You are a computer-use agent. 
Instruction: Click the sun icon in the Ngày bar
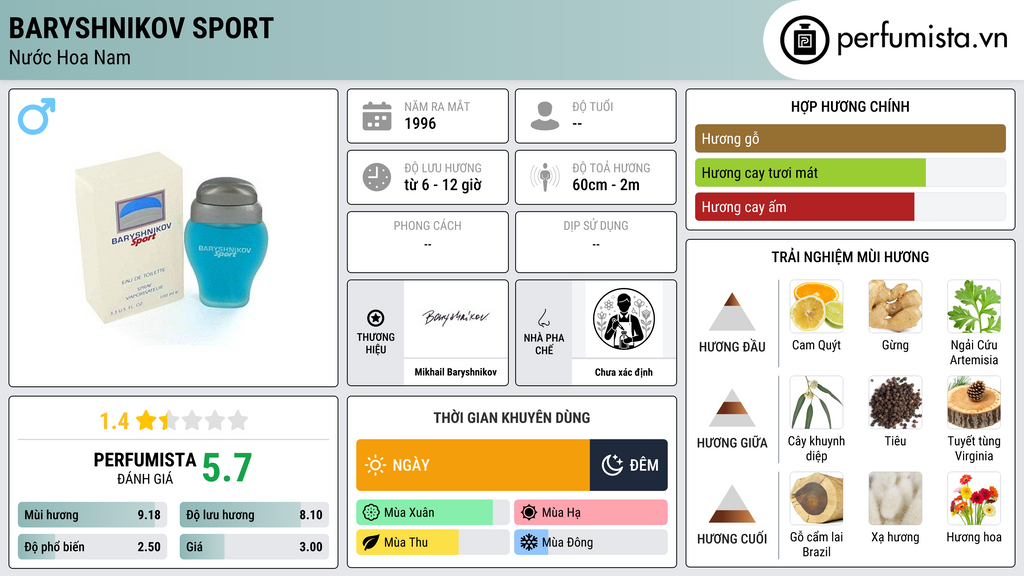pos(376,465)
